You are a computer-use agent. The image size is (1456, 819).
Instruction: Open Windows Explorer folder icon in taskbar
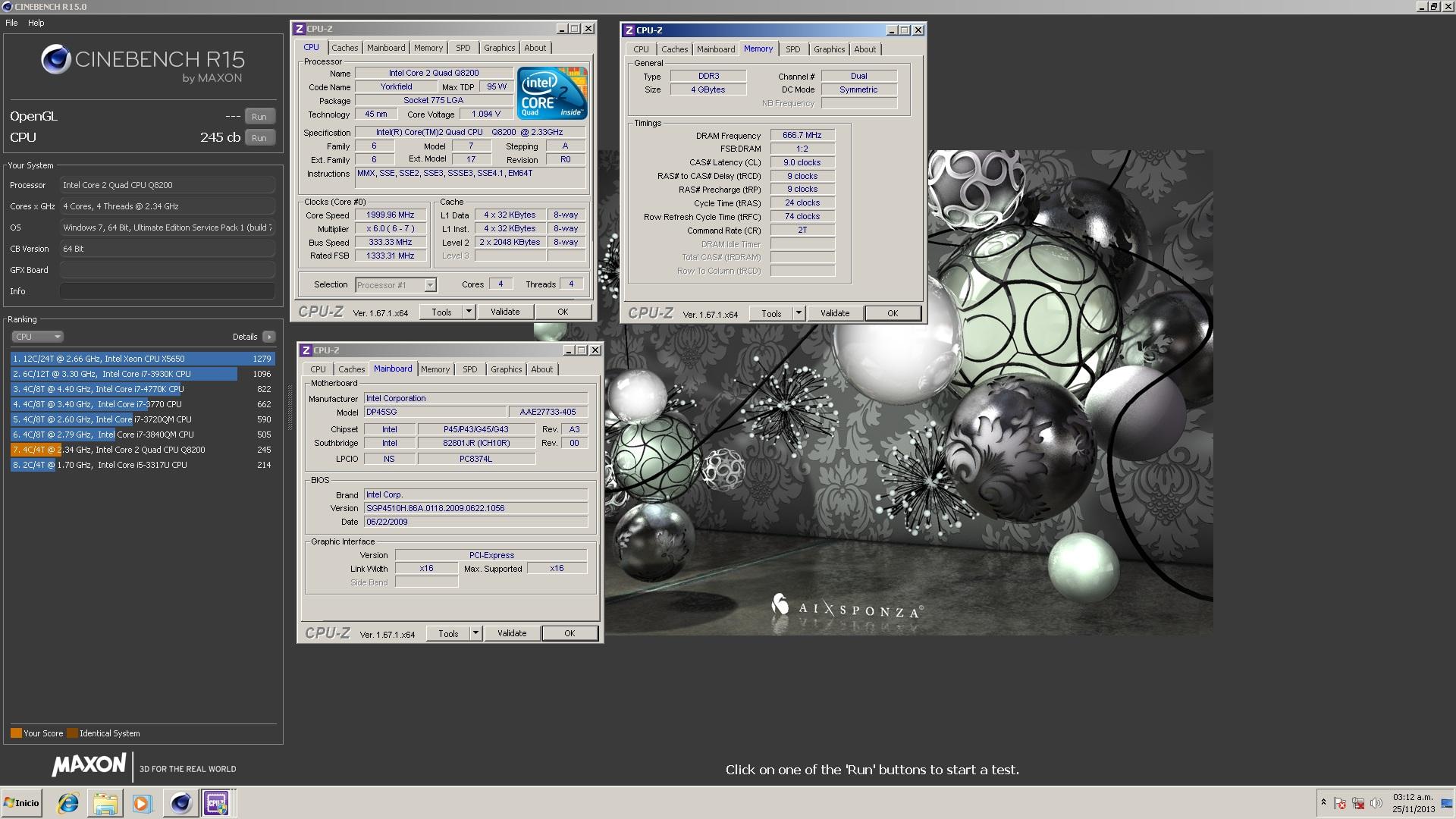(105, 803)
